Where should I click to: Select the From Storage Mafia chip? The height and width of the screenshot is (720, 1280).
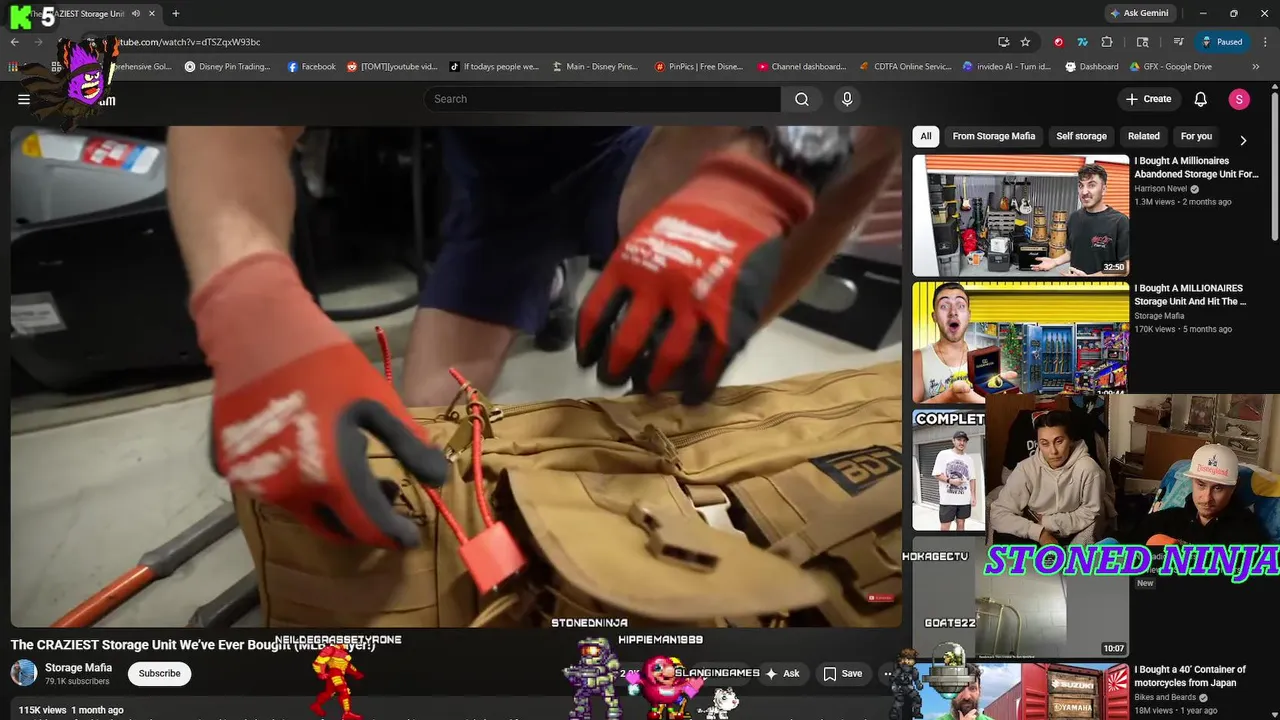coord(994,136)
